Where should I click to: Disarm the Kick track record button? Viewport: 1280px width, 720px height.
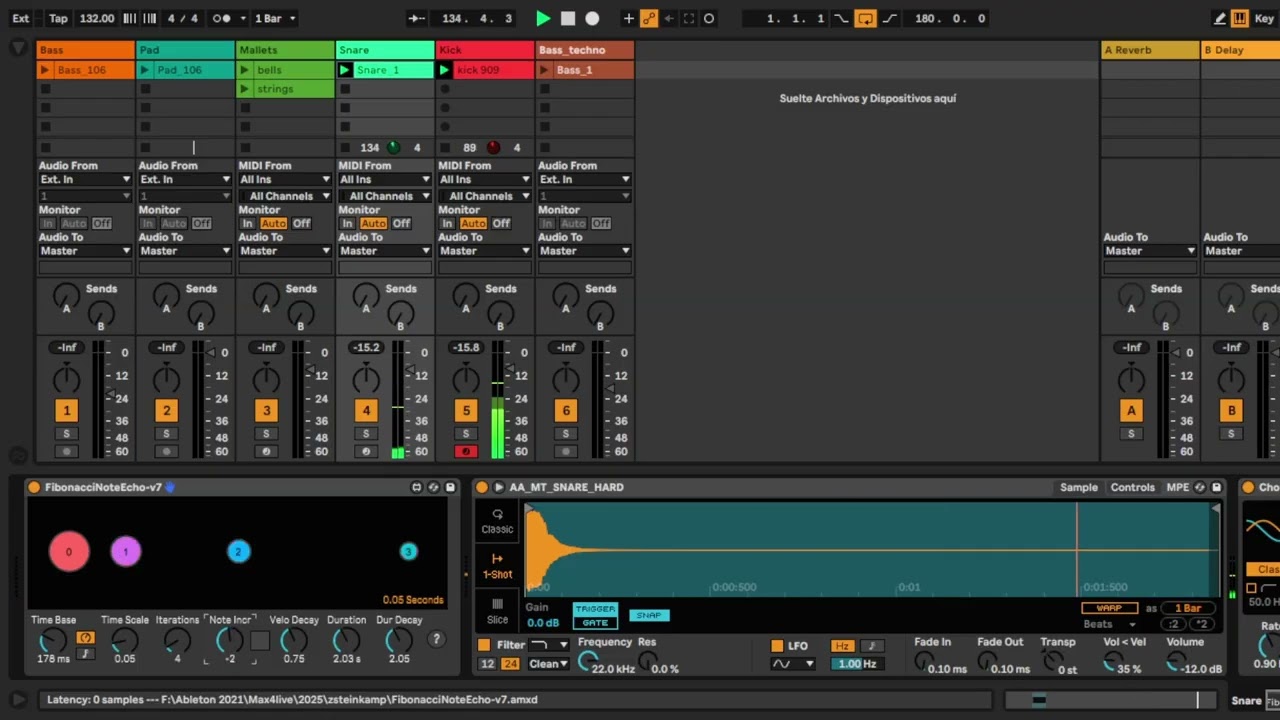pos(466,452)
